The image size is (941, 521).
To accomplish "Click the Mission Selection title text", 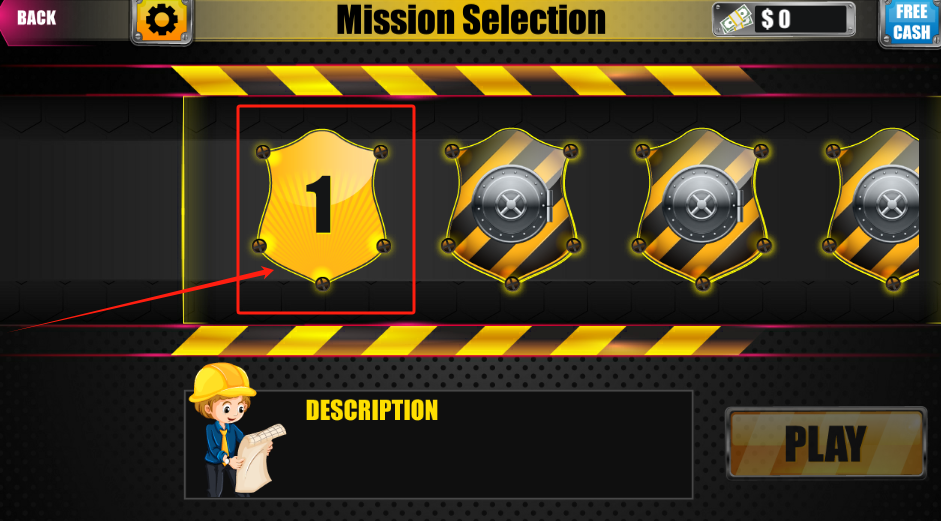I will click(x=470, y=19).
